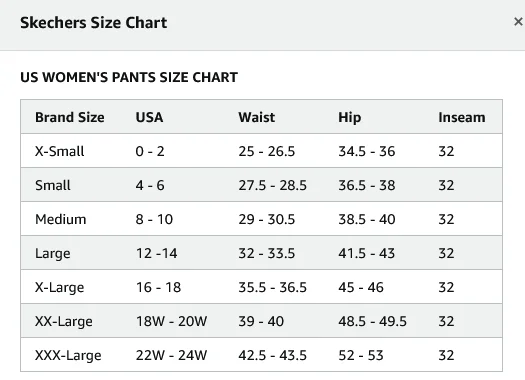Click the XX-Large brand size cell
This screenshot has width=525, height=380.
[64, 322]
